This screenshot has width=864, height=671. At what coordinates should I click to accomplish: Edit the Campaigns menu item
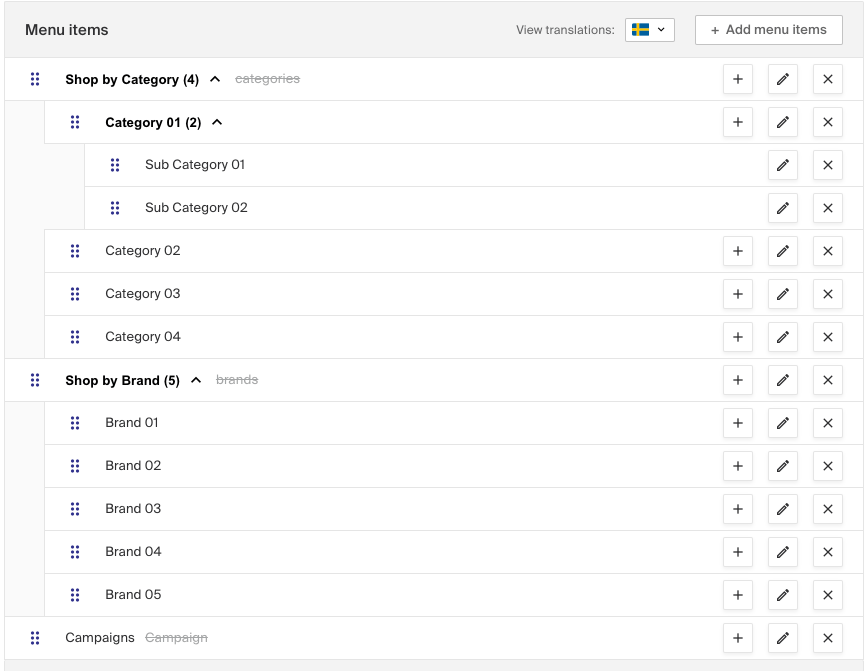click(783, 638)
